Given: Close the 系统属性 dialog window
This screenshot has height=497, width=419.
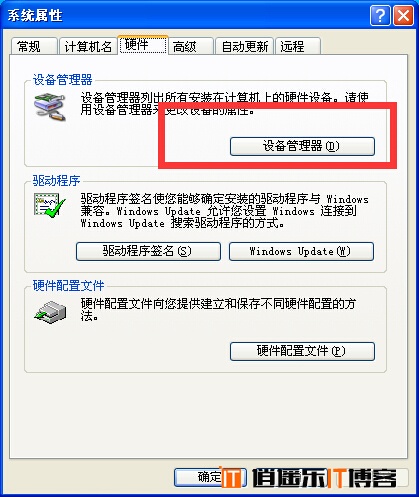Looking at the screenshot, I should pyautogui.click(x=403, y=16).
